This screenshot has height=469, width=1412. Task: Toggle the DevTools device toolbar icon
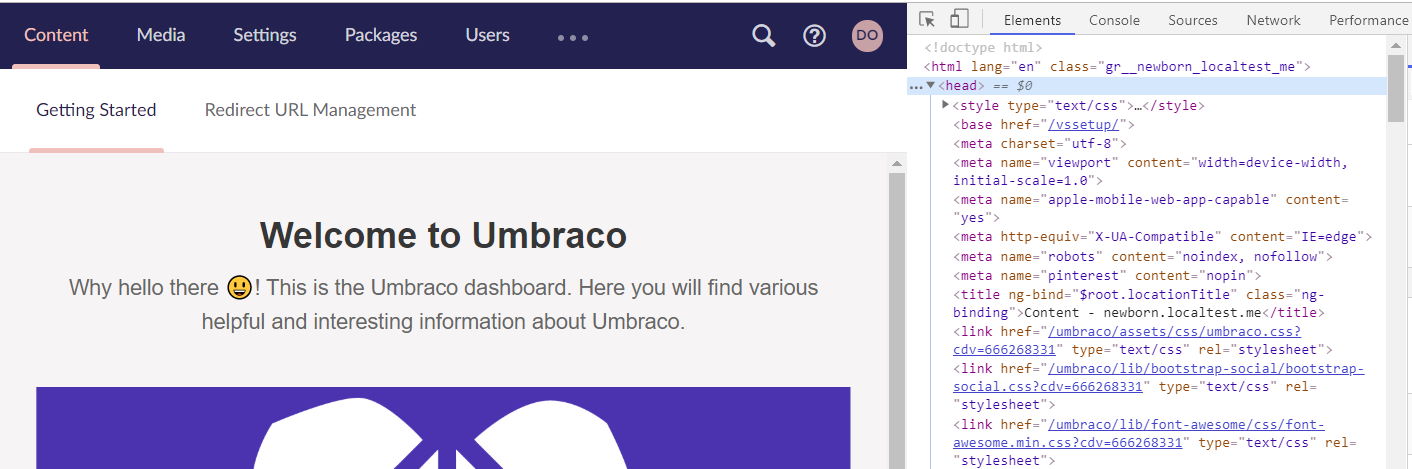pos(959,20)
